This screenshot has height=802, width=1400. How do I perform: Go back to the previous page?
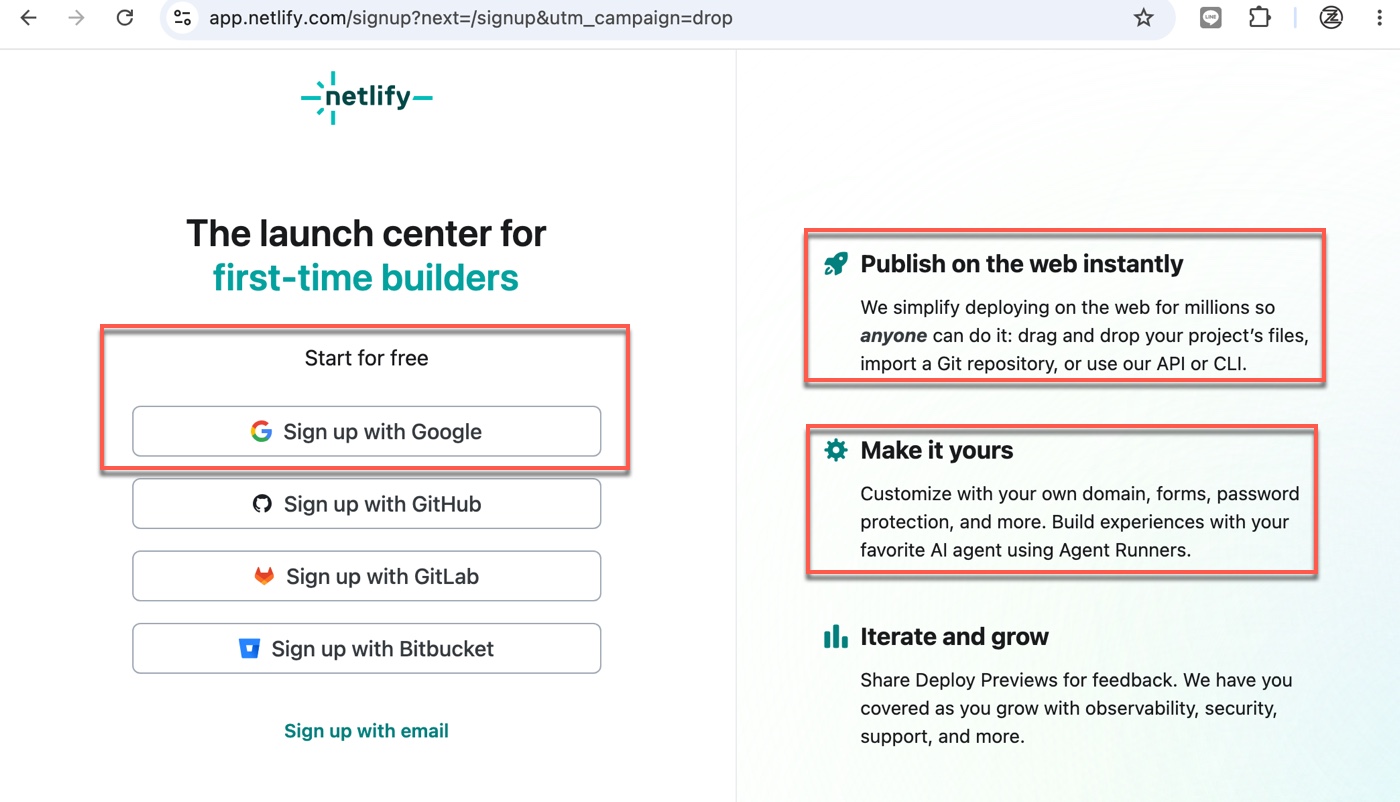[x=28, y=18]
